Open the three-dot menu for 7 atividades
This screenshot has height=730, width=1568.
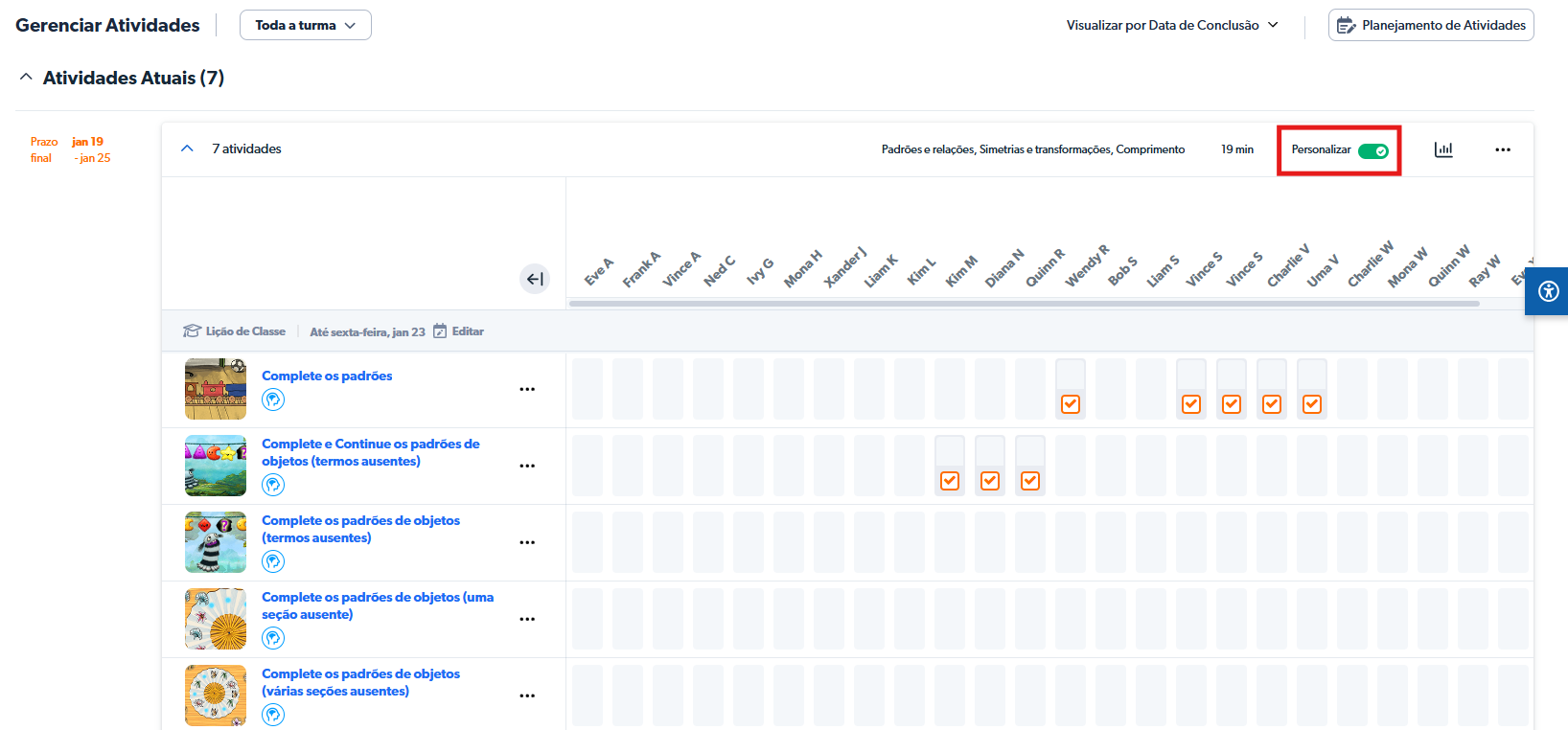pos(1502,149)
